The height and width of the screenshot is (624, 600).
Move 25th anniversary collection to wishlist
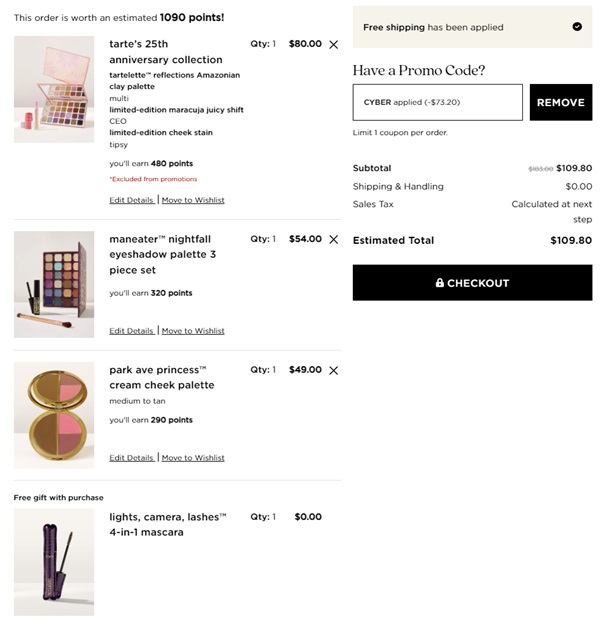click(193, 200)
